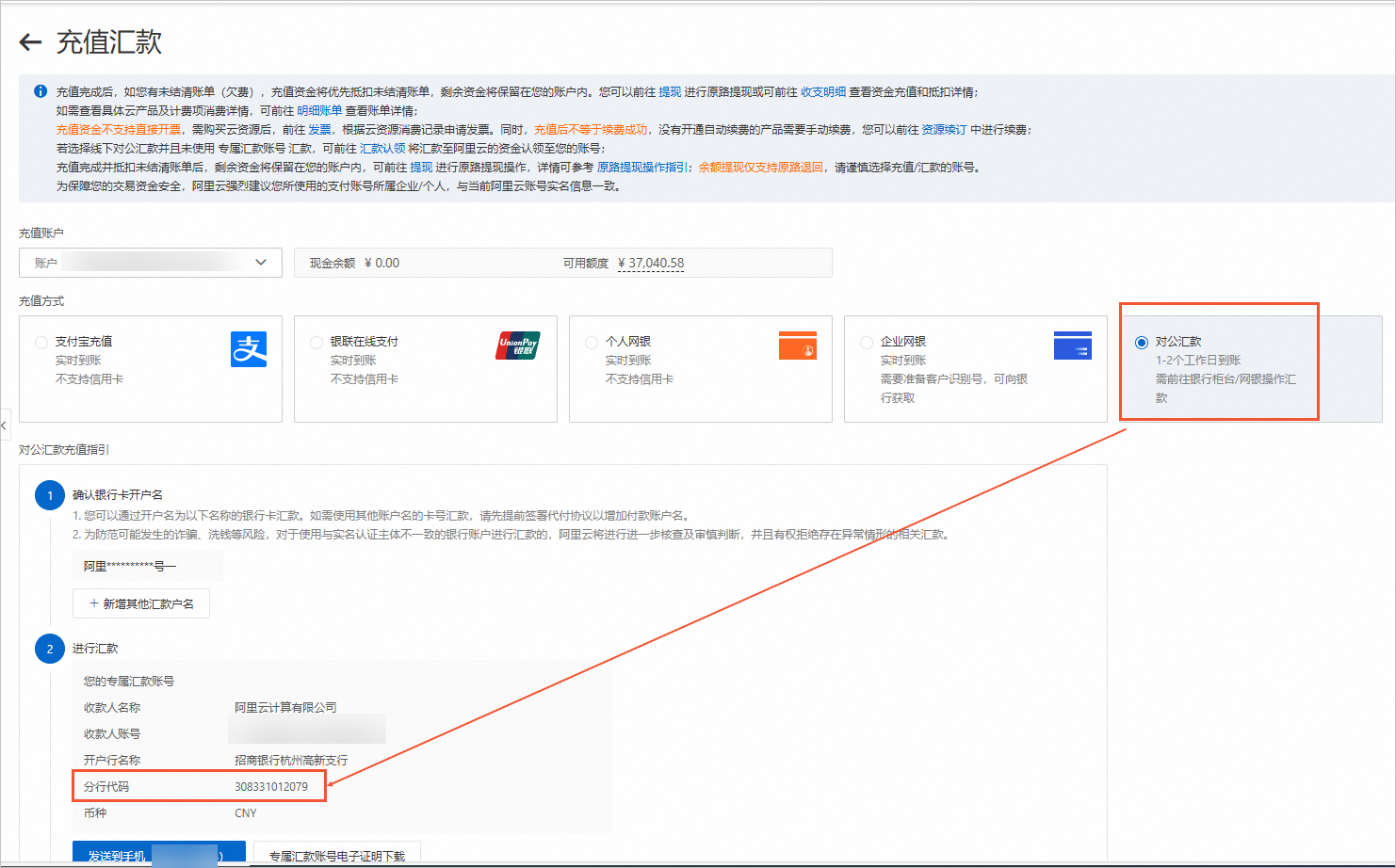
Task: Open the 汇款认领 link
Action: [382, 148]
